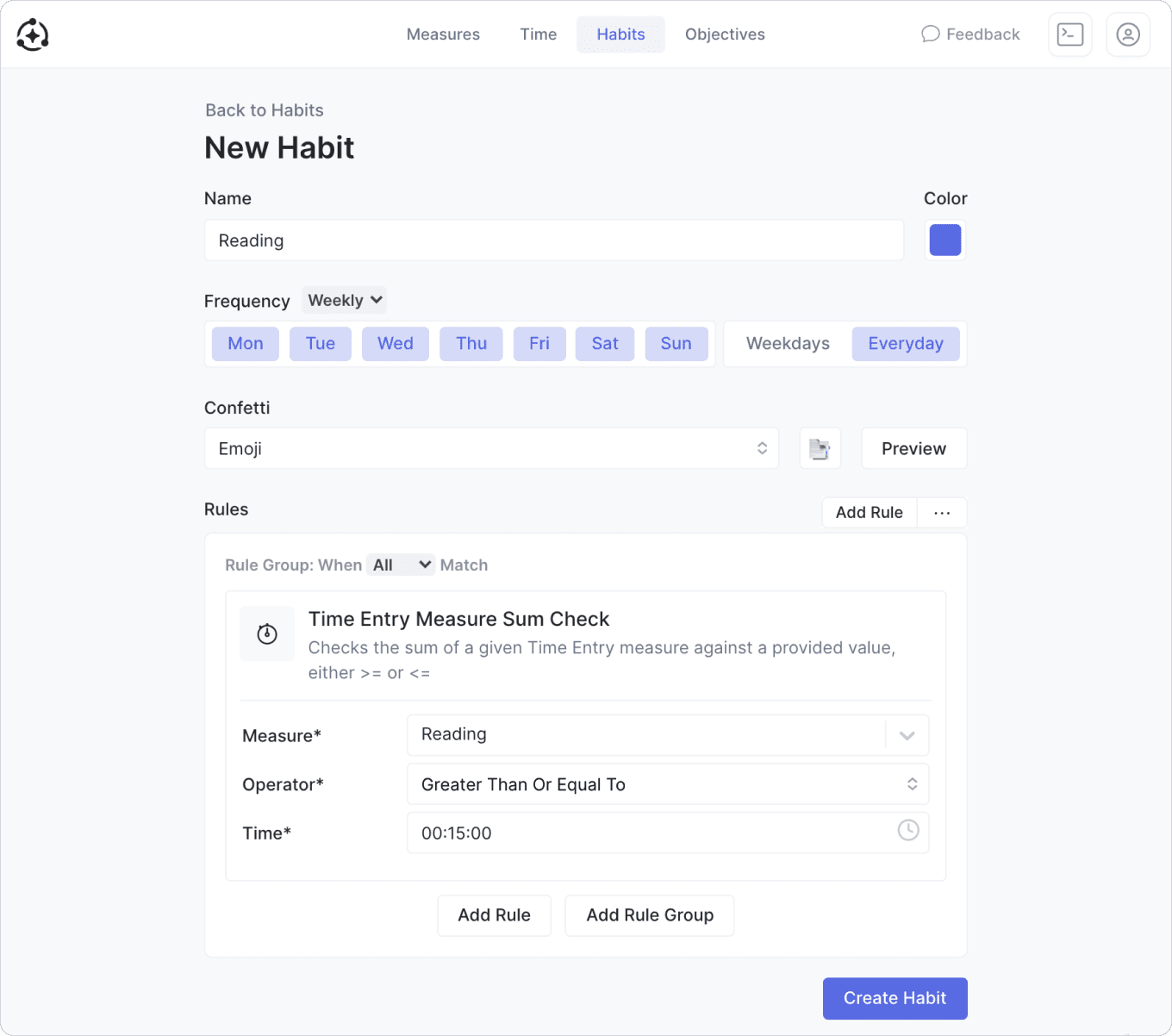1172x1036 pixels.
Task: Toggle Fri day selection
Action: click(x=539, y=344)
